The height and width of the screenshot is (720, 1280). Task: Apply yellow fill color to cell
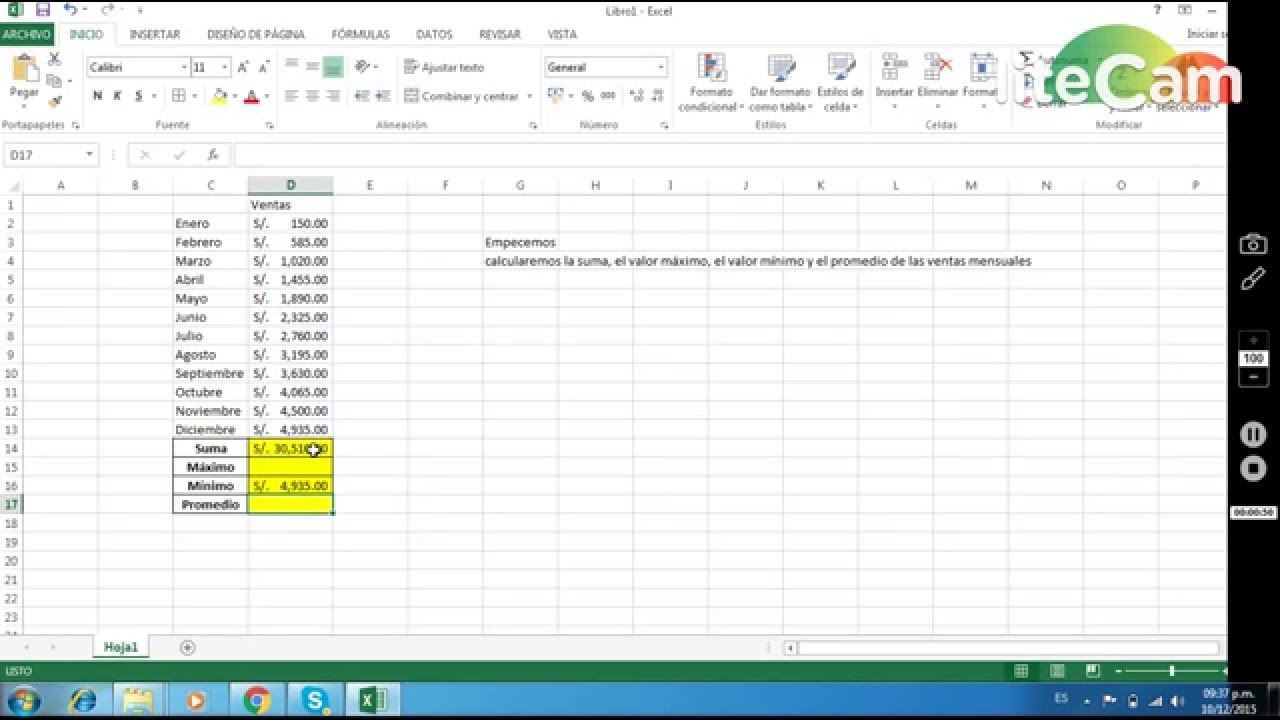220,96
